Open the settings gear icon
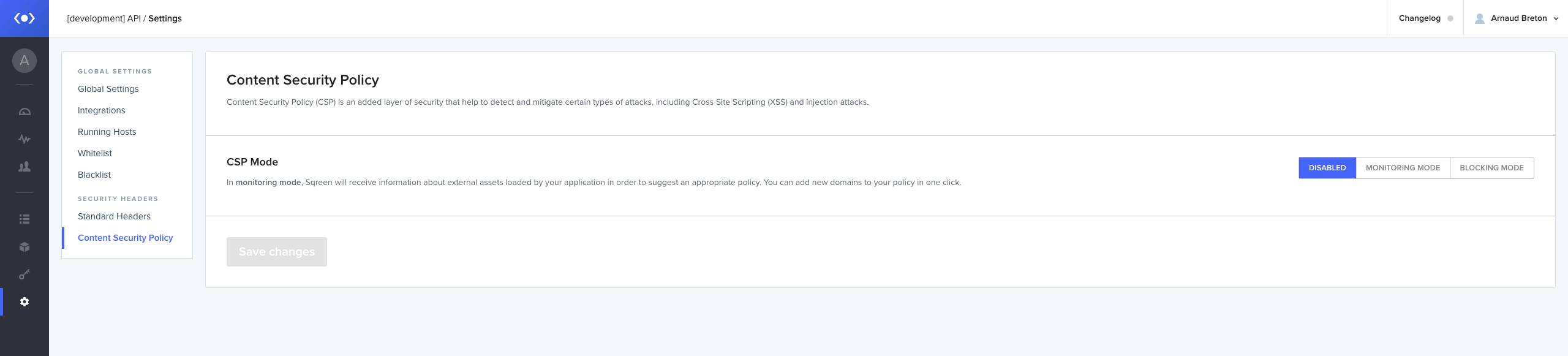This screenshot has width=1568, height=356. tap(24, 301)
